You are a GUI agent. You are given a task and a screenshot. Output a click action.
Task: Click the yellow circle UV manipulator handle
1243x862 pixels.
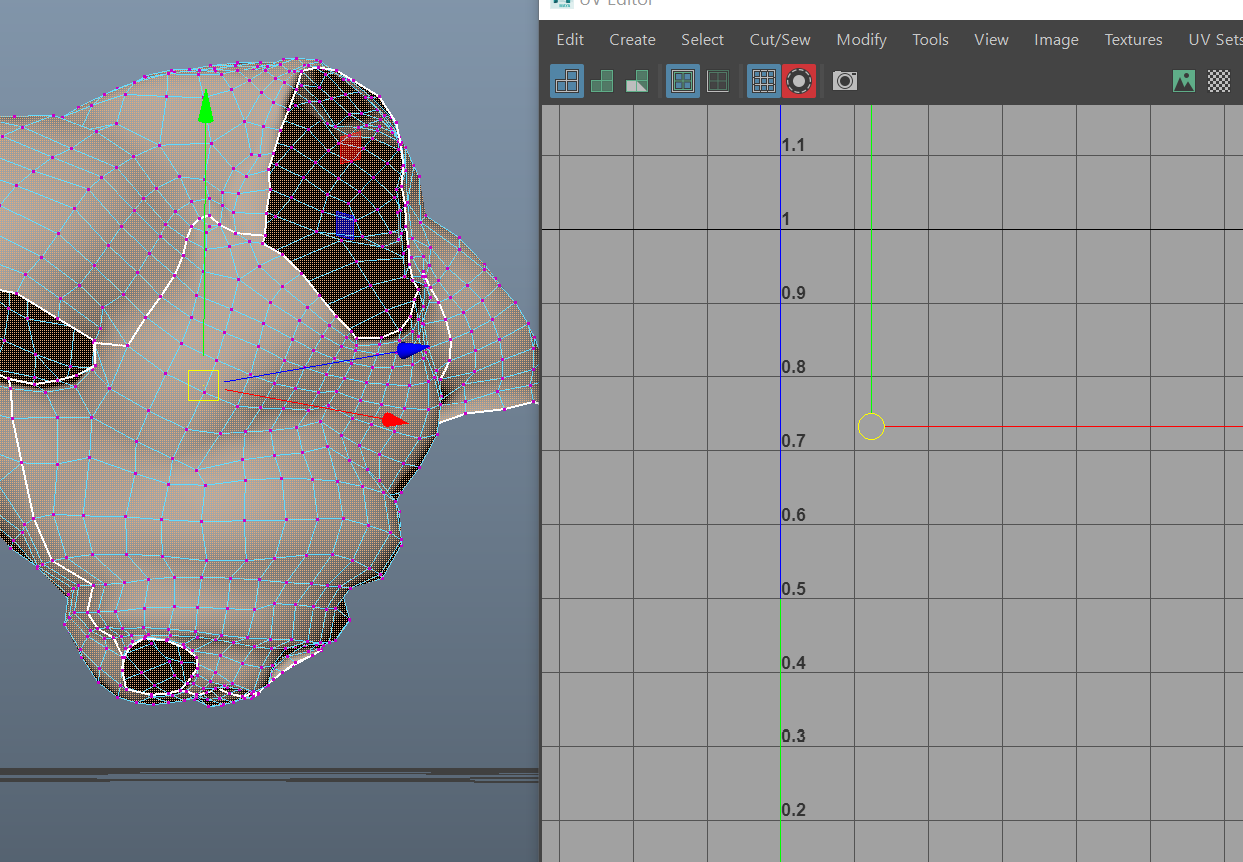(x=871, y=427)
